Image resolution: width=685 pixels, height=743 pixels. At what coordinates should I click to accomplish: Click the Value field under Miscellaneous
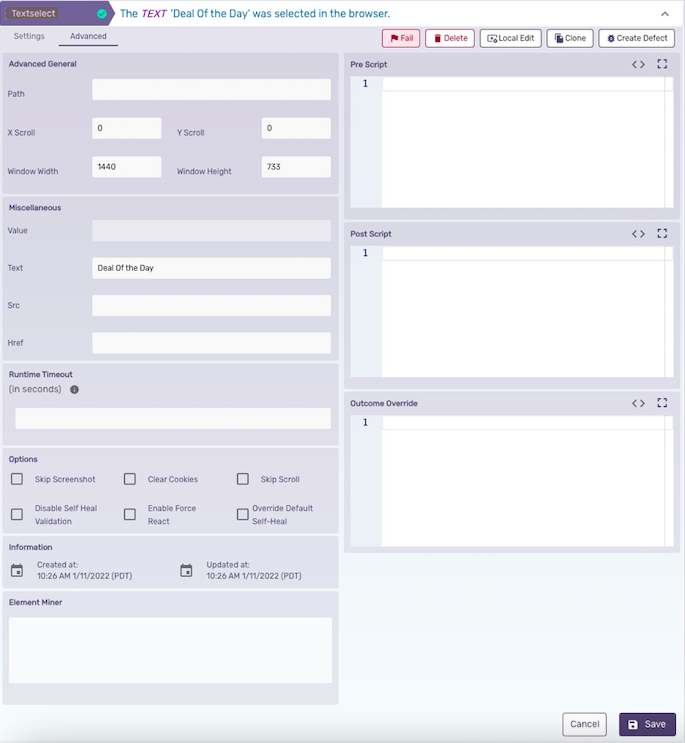211,231
